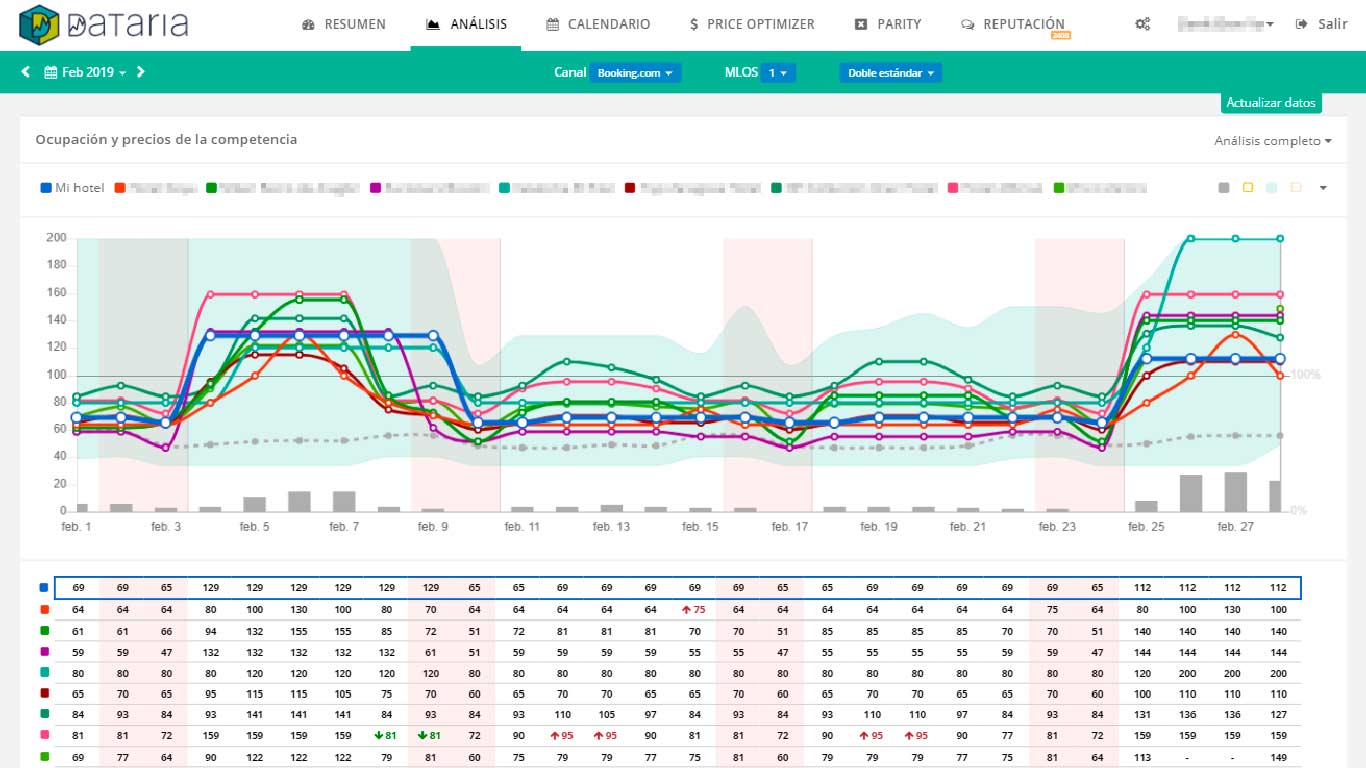Click the Actualizar datos button
Image resolution: width=1366 pixels, height=768 pixels.
[1271, 103]
